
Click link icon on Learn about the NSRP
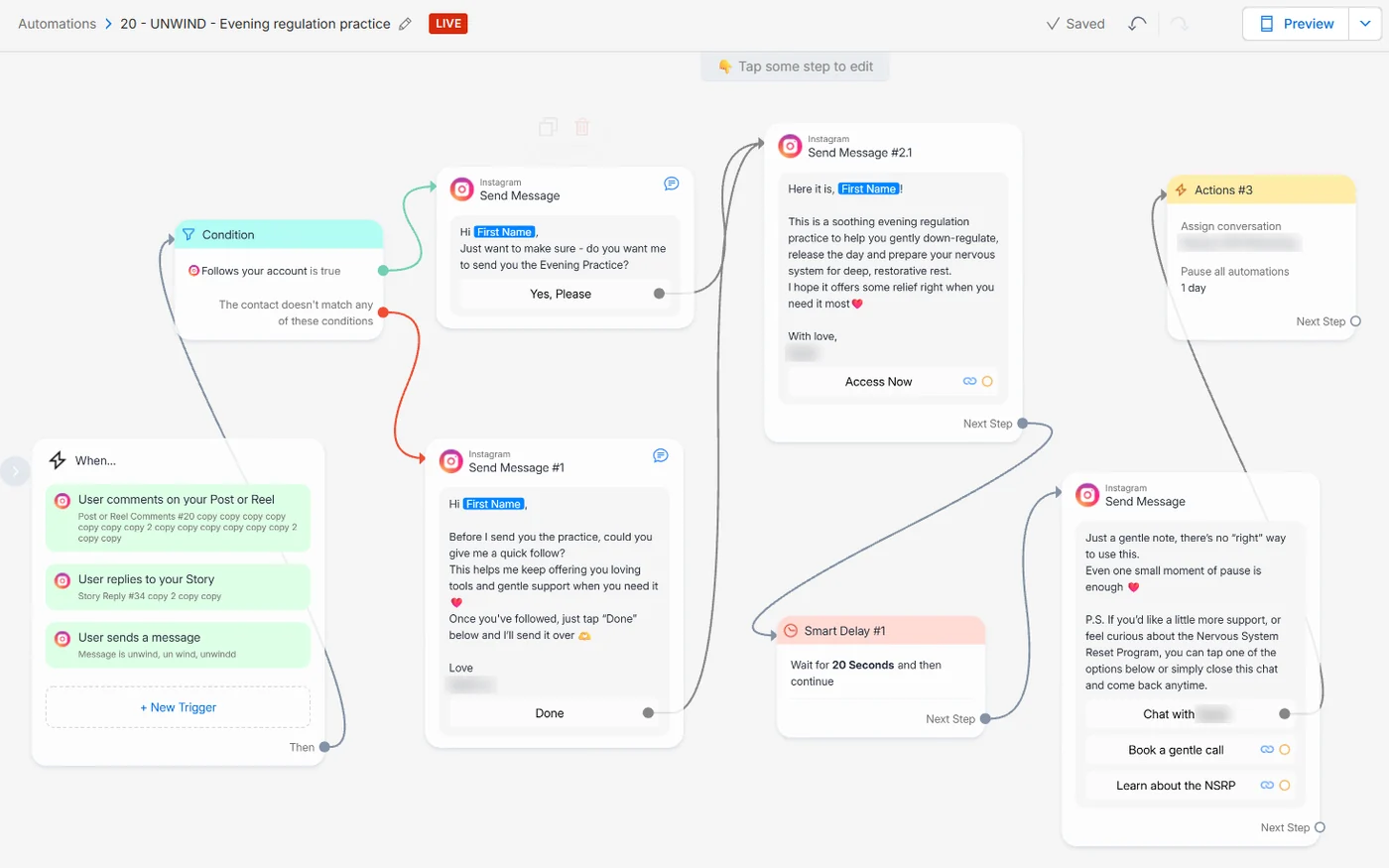pos(1267,786)
